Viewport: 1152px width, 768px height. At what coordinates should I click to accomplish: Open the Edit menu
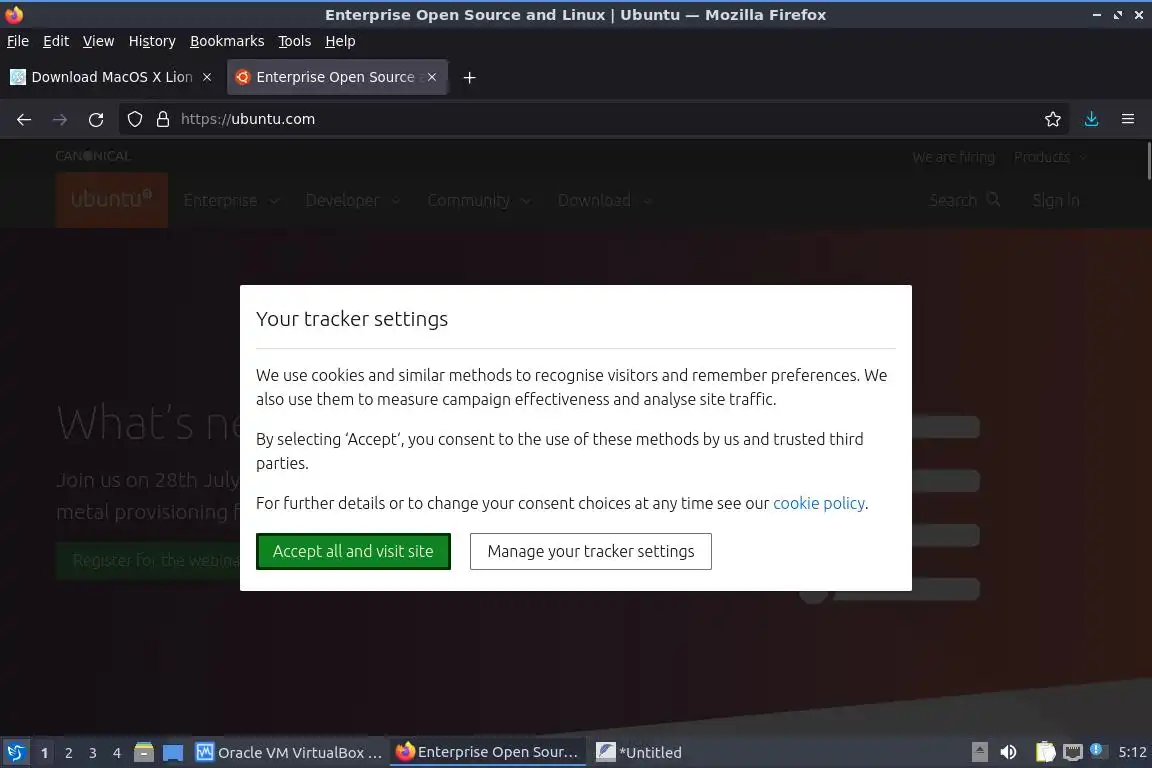pyautogui.click(x=56, y=41)
